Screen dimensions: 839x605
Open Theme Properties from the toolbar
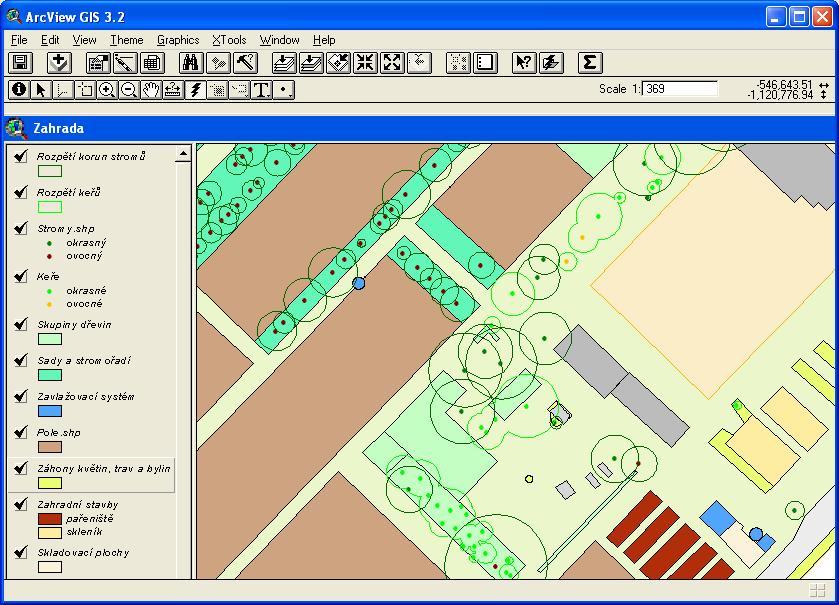click(x=98, y=63)
